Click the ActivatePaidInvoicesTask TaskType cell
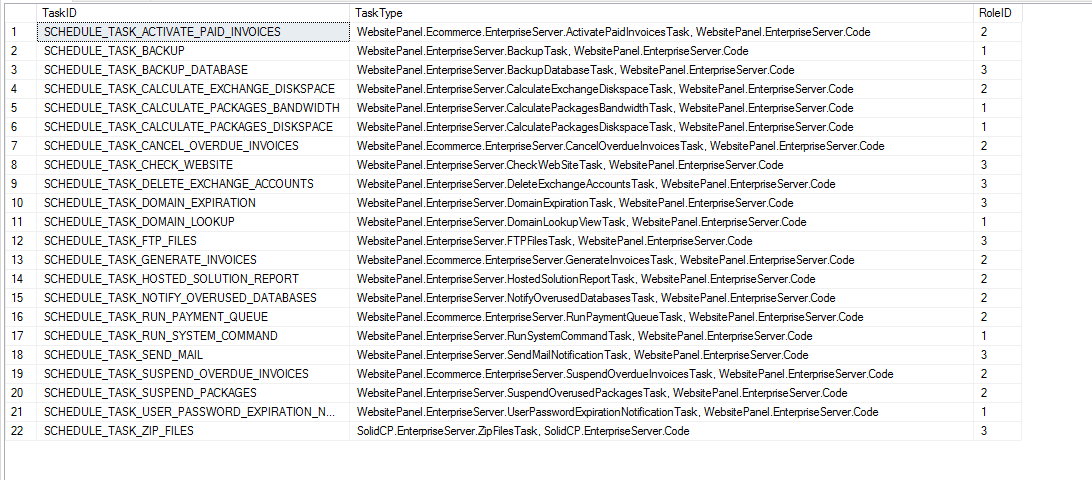The height and width of the screenshot is (480, 1092). (662, 32)
